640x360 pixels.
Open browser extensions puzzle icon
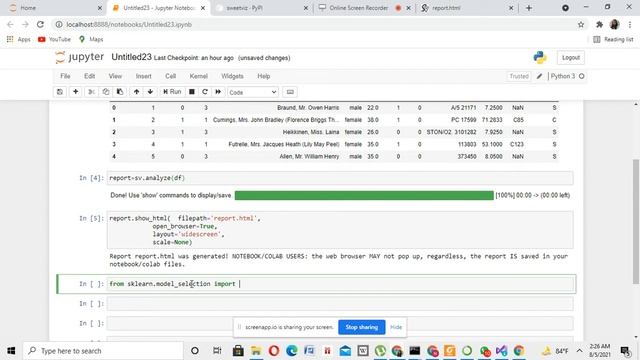[600, 24]
